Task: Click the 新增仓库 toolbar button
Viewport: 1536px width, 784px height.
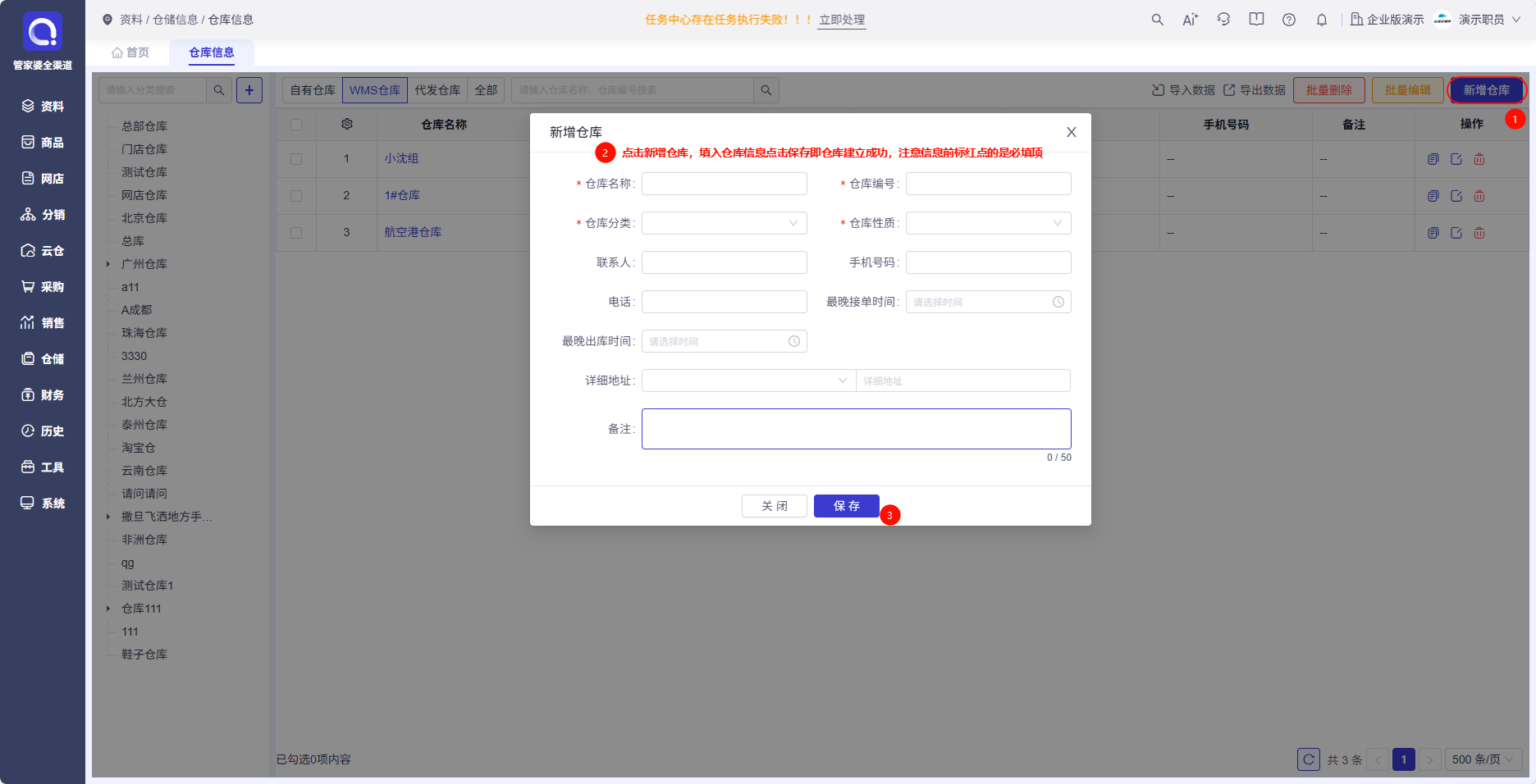Action: [x=1487, y=90]
